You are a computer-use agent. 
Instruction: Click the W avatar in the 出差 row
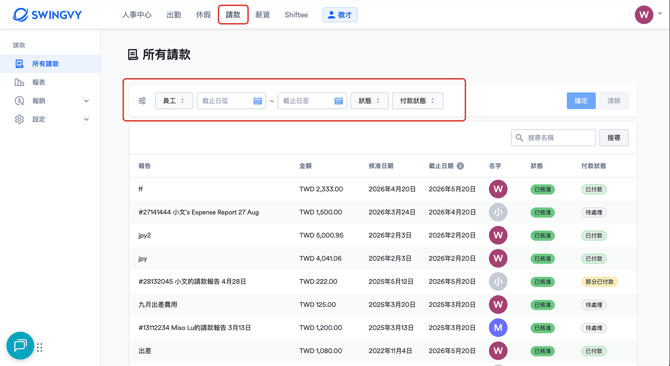tap(498, 350)
